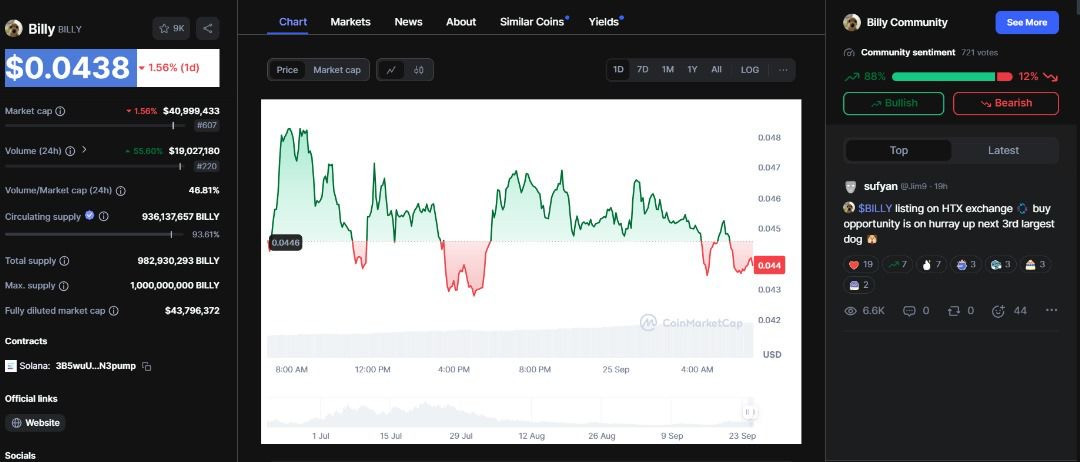
Task: Open the post's three-dot options menu
Action: [x=1051, y=311]
